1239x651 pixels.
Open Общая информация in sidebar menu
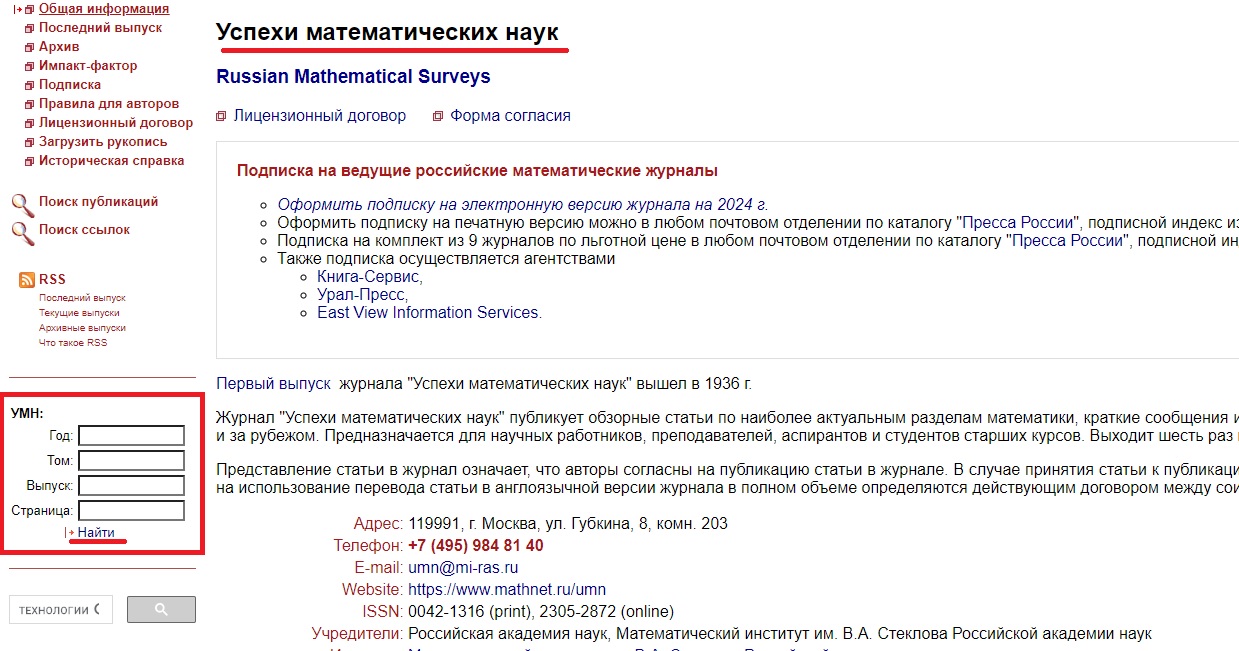(x=104, y=9)
